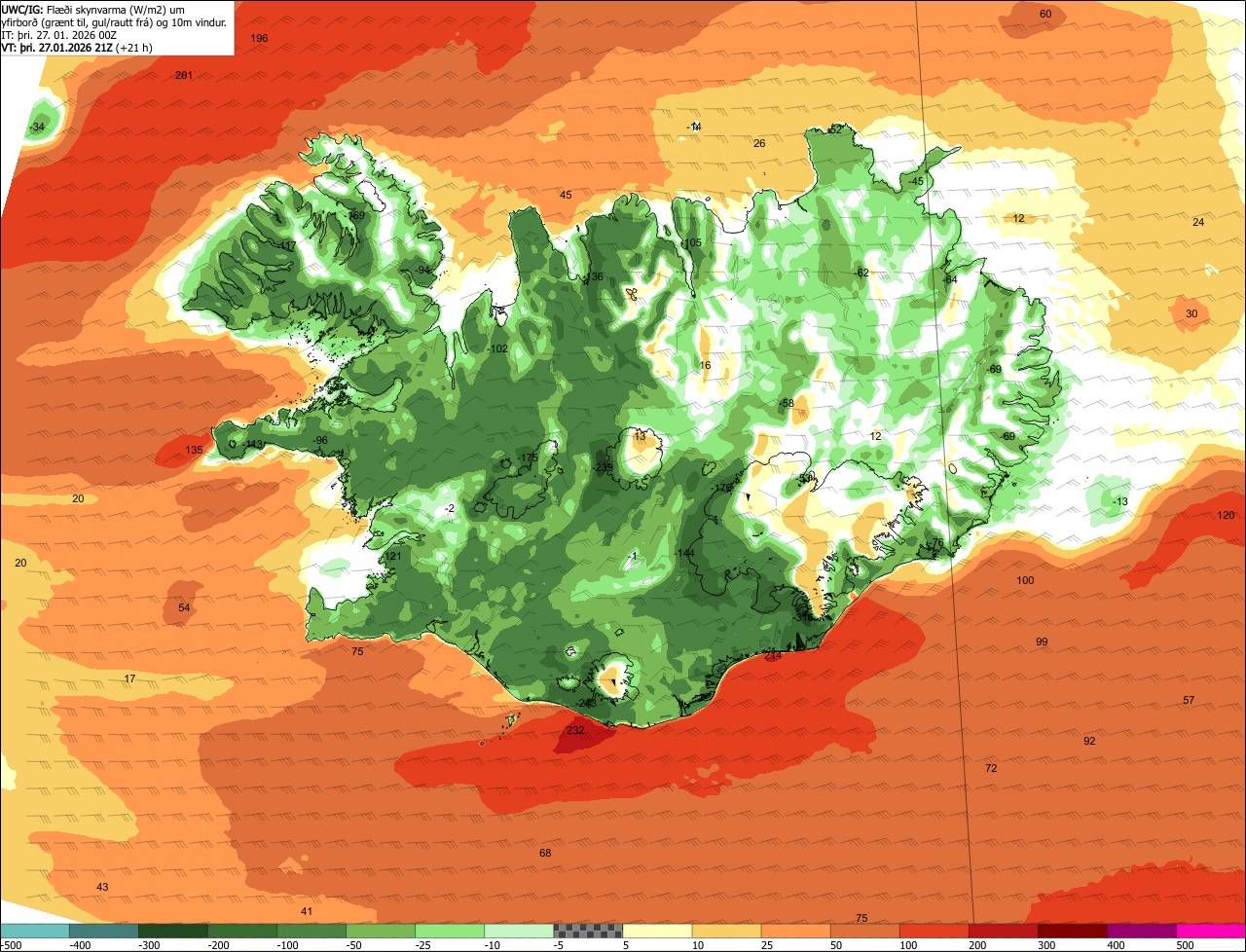Select the legend swatch between -300 and -200
The image size is (1246, 952).
point(173,931)
